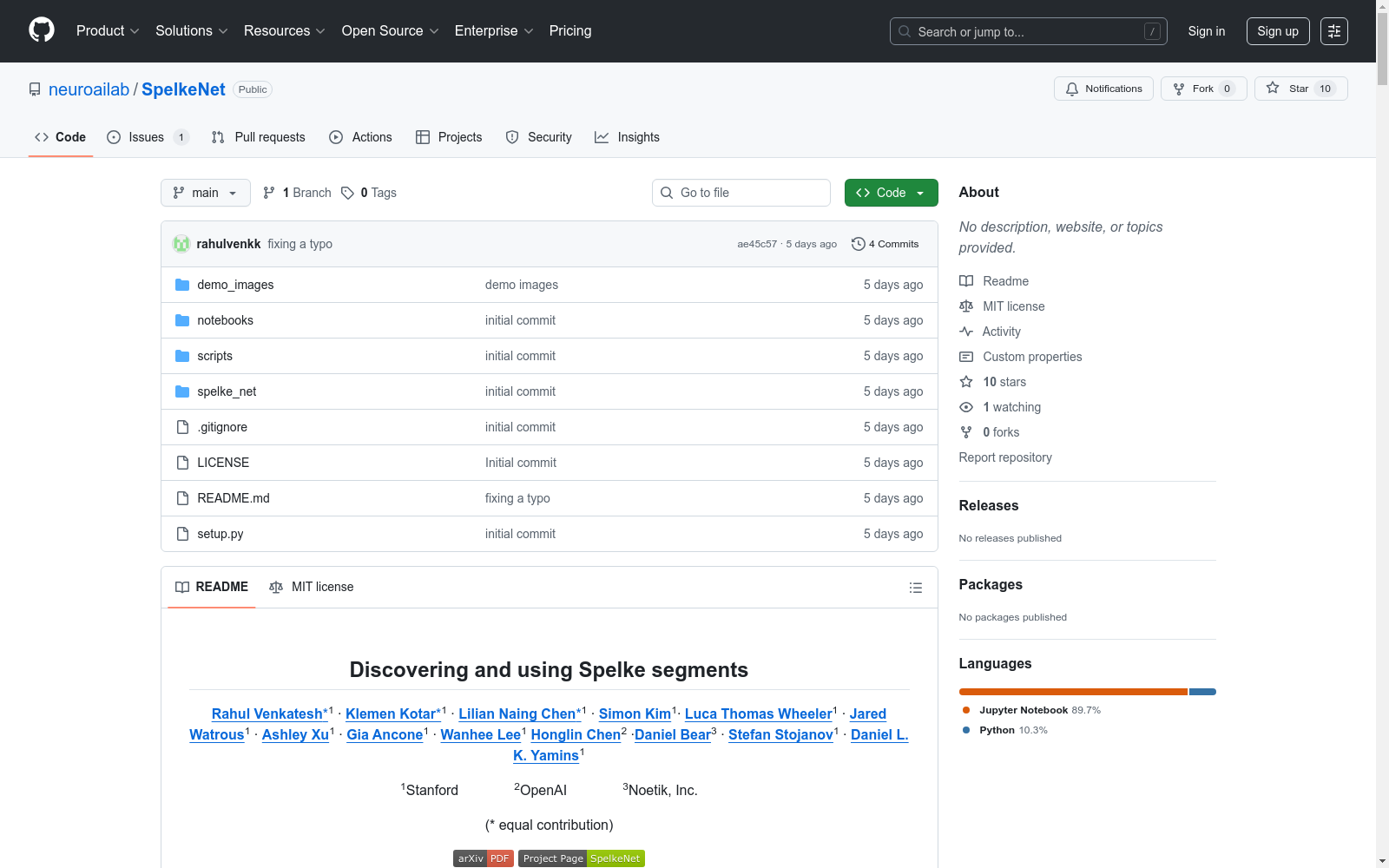Screen dimensions: 1389x868
Task: Click the star icon beside 10 stars
Action: (x=966, y=382)
